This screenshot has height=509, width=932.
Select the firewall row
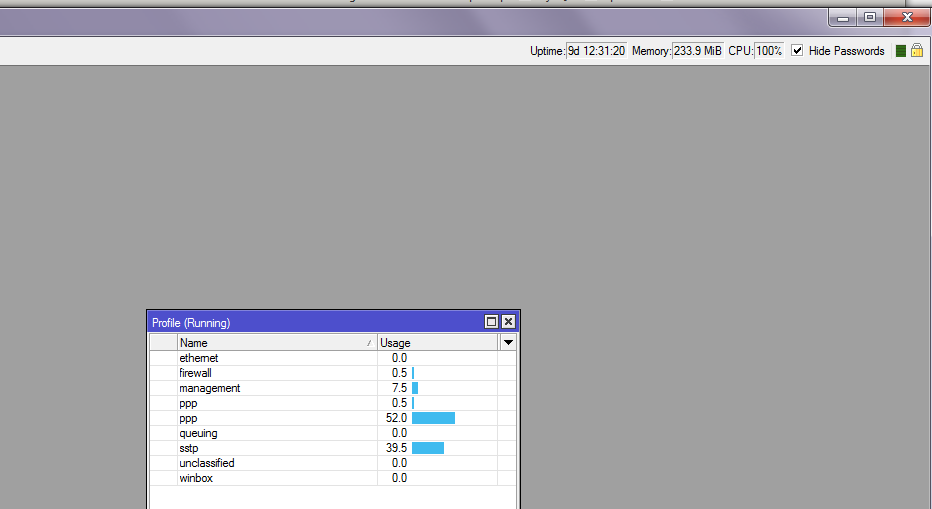pyautogui.click(x=333, y=373)
